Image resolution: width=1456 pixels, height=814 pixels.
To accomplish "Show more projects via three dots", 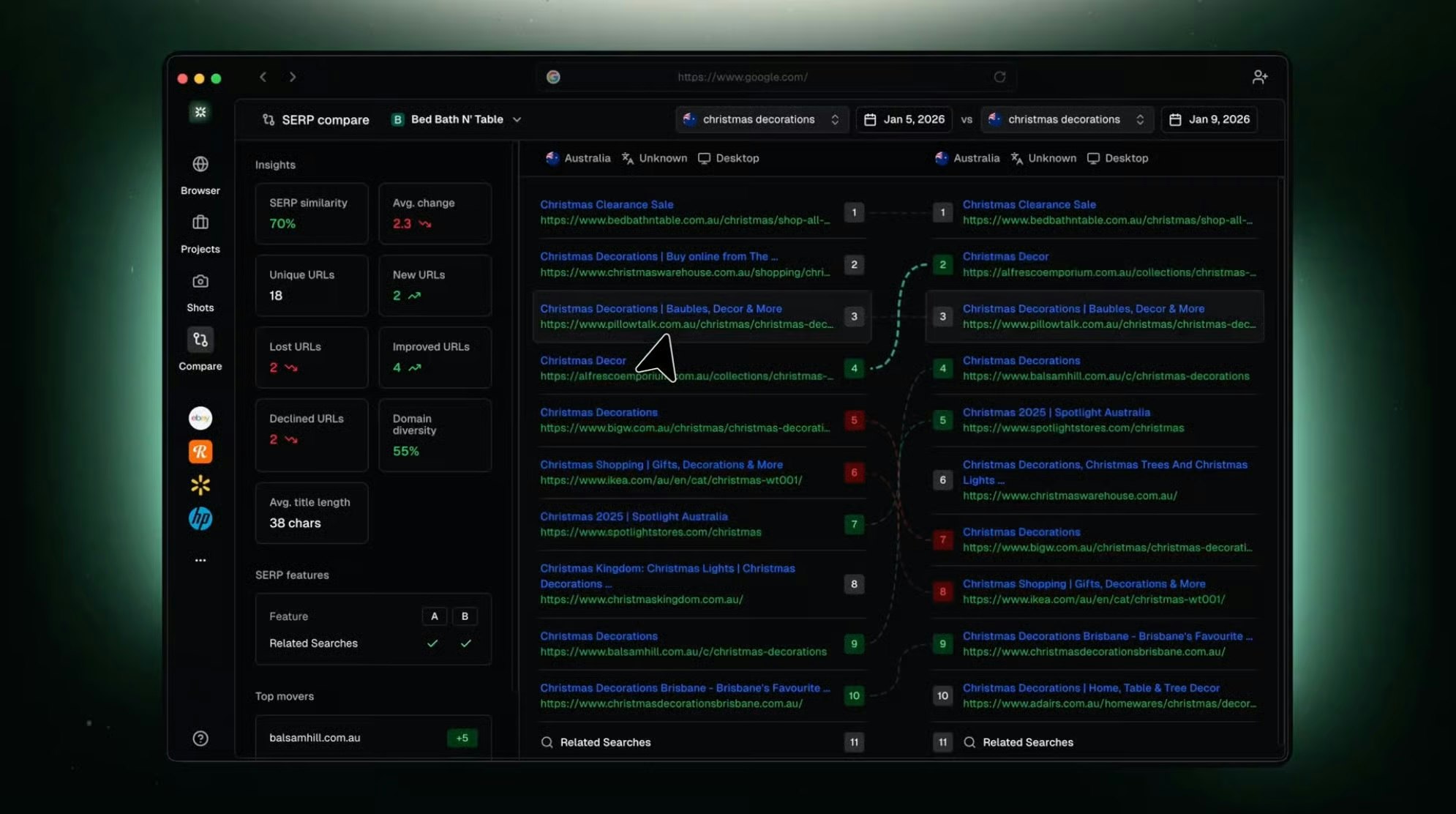I will [x=200, y=560].
